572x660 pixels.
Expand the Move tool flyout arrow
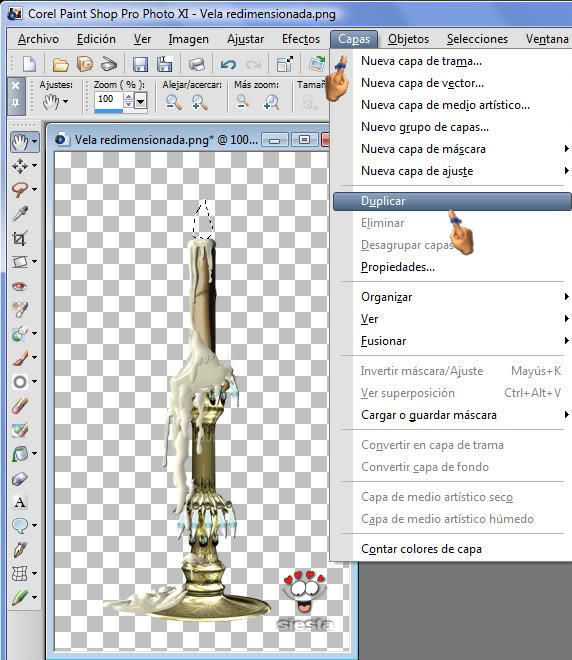click(35, 166)
